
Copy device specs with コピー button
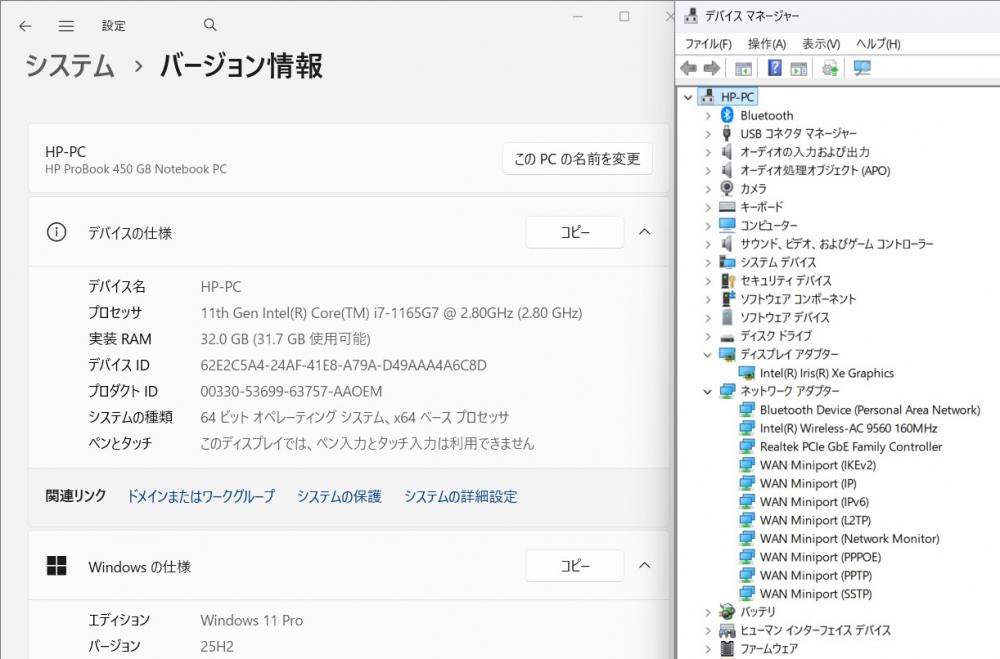click(x=575, y=232)
